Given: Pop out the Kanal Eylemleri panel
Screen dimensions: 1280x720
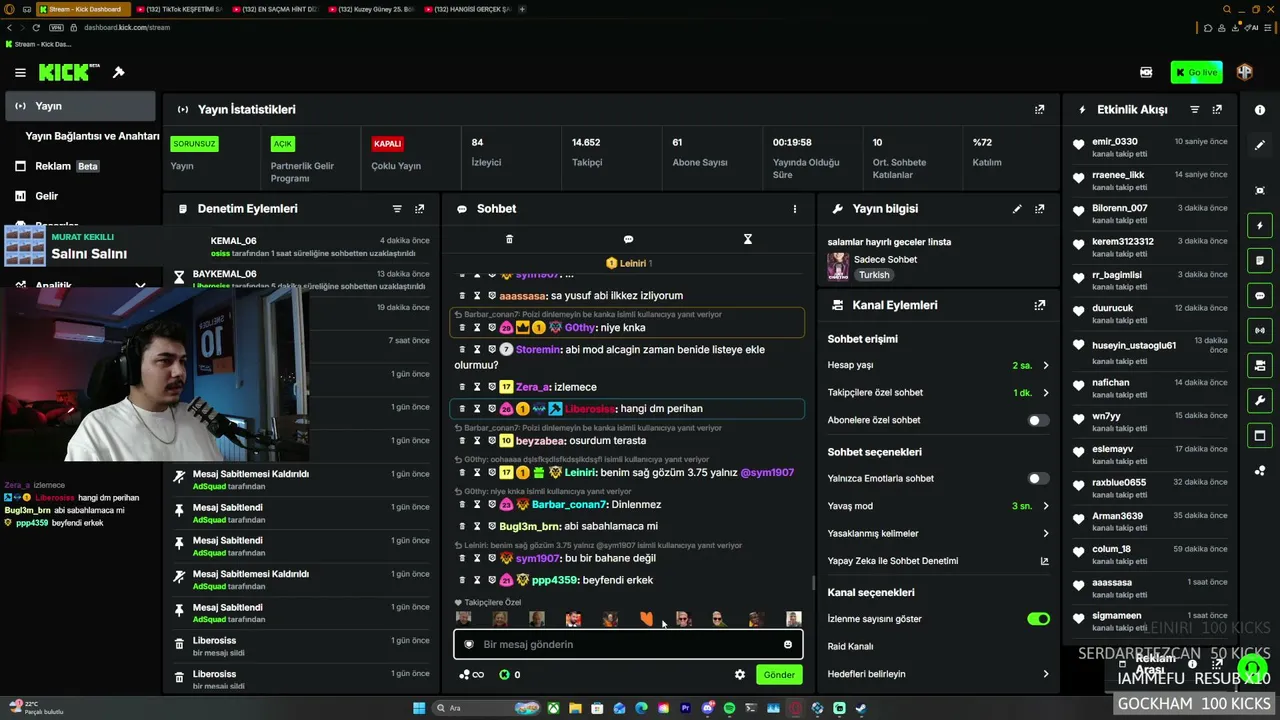Looking at the screenshot, I should tap(1039, 305).
